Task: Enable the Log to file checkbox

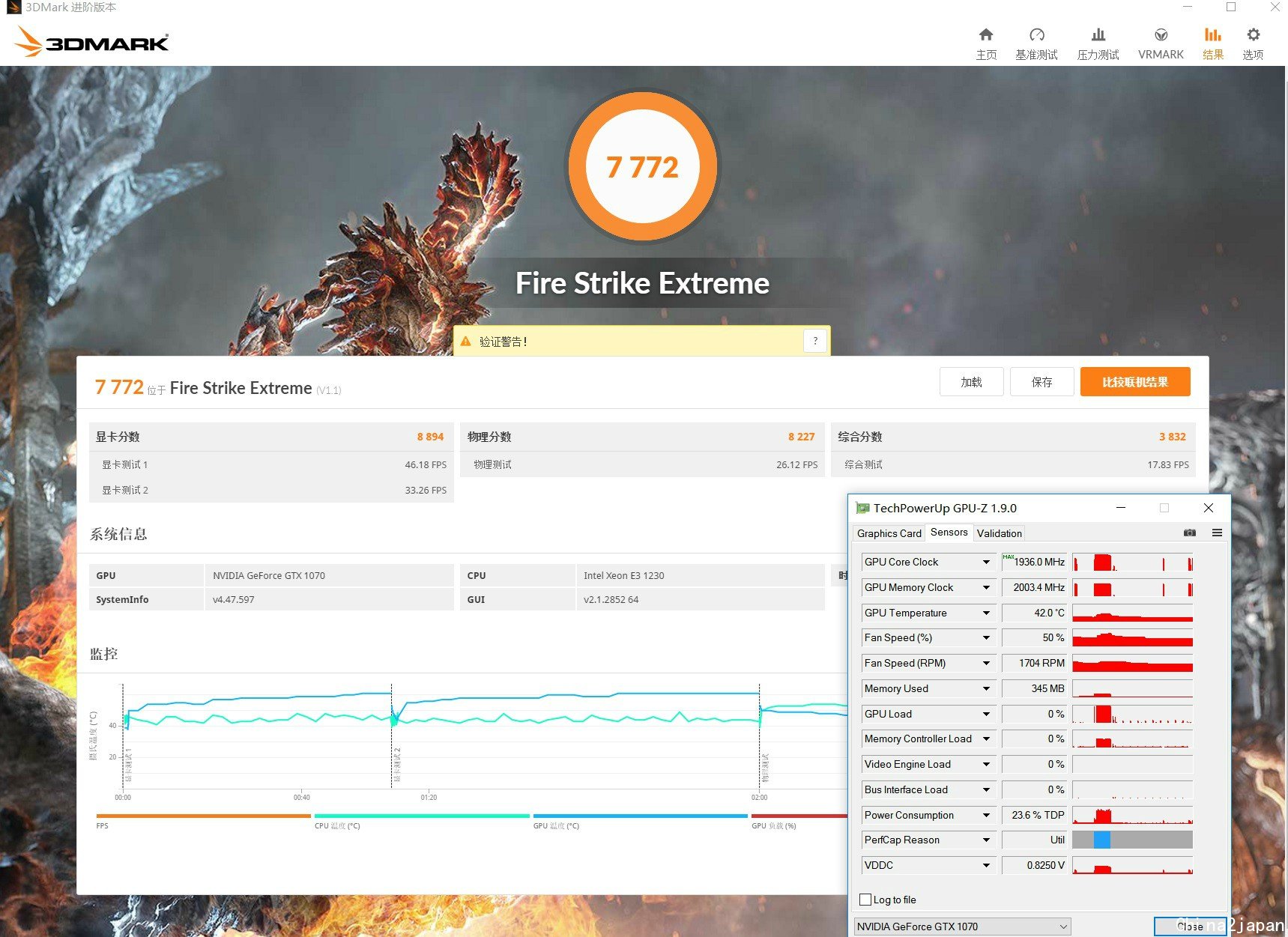Action: tap(865, 900)
